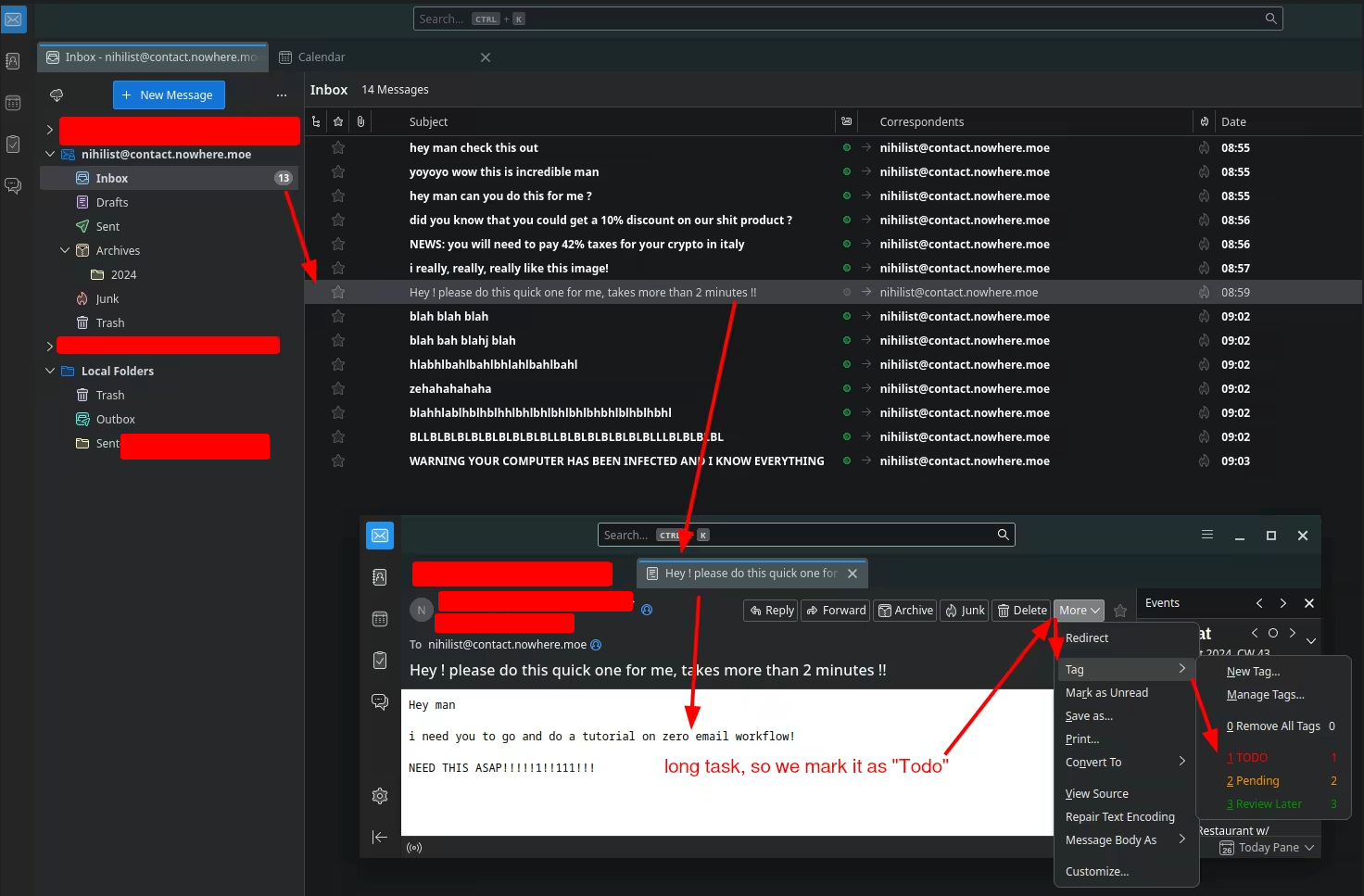Click the New Message button
Image resolution: width=1364 pixels, height=896 pixels.
point(169,95)
